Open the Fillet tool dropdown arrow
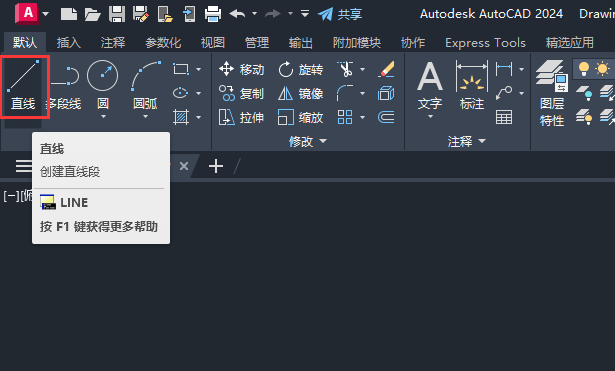 362,93
